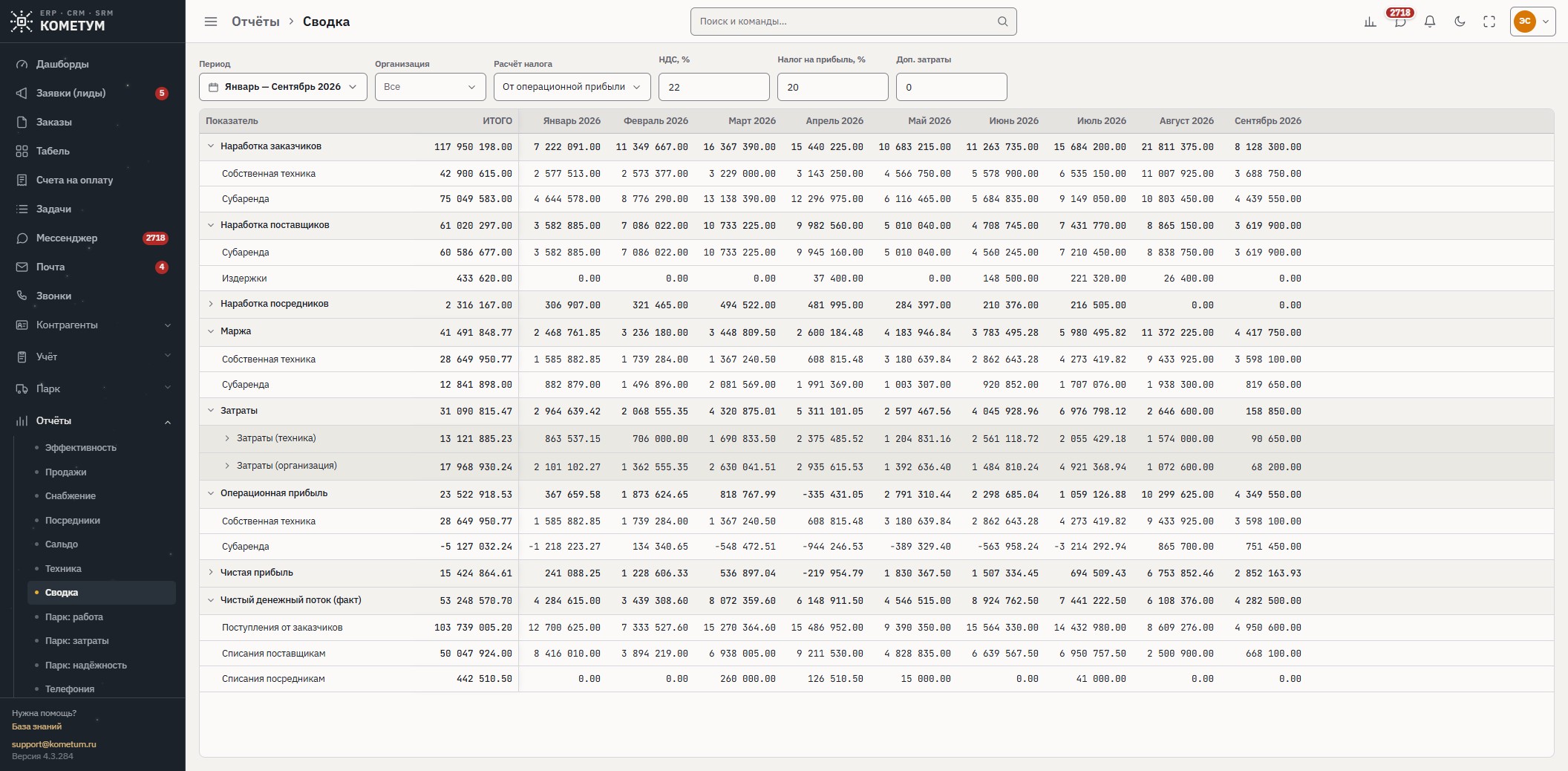Open the notifications bell icon

pyautogui.click(x=1430, y=22)
